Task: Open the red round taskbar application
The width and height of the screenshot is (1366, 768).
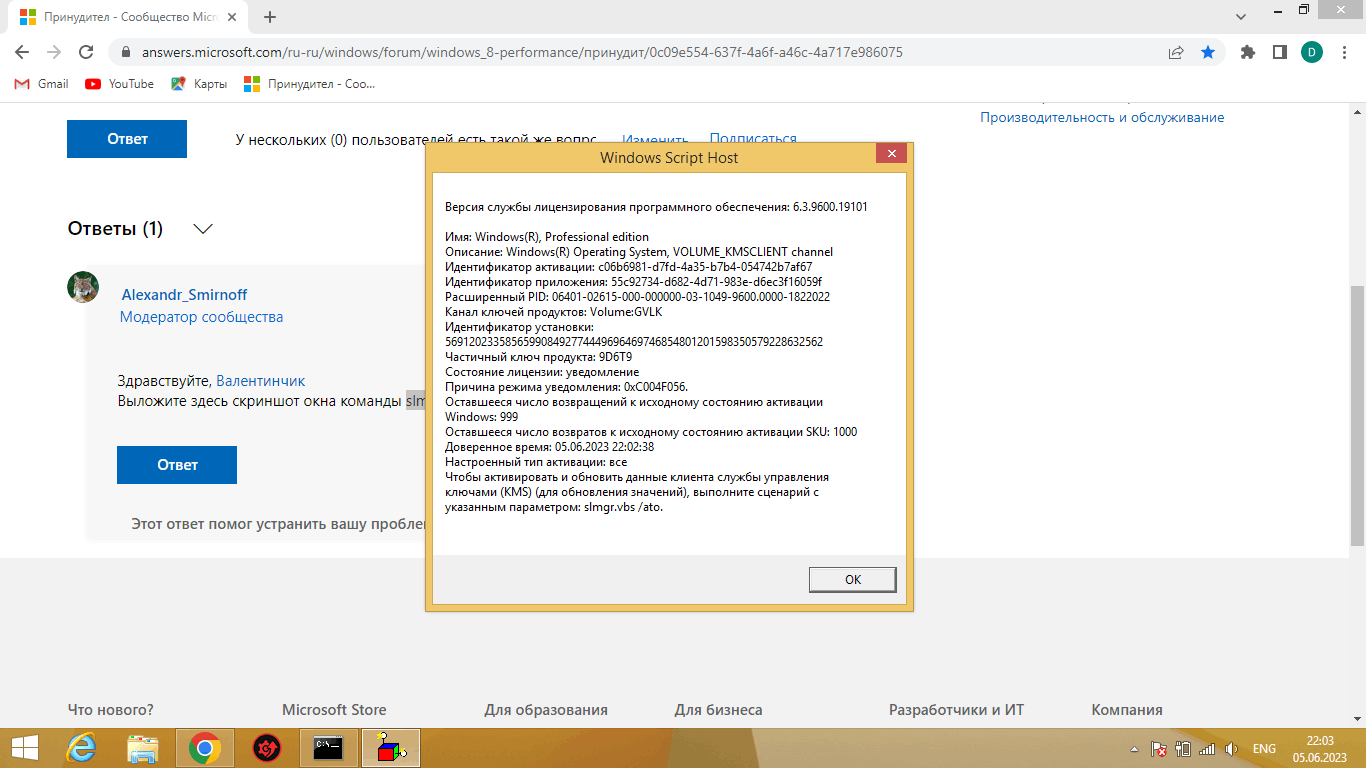Action: pyautogui.click(x=267, y=747)
